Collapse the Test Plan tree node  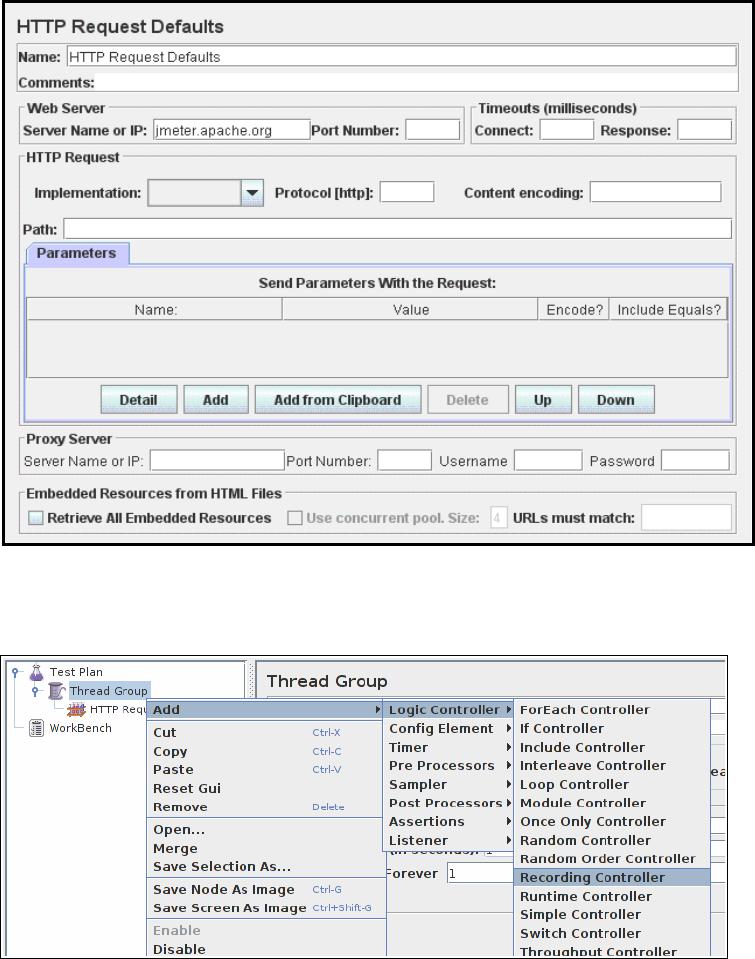(16, 672)
